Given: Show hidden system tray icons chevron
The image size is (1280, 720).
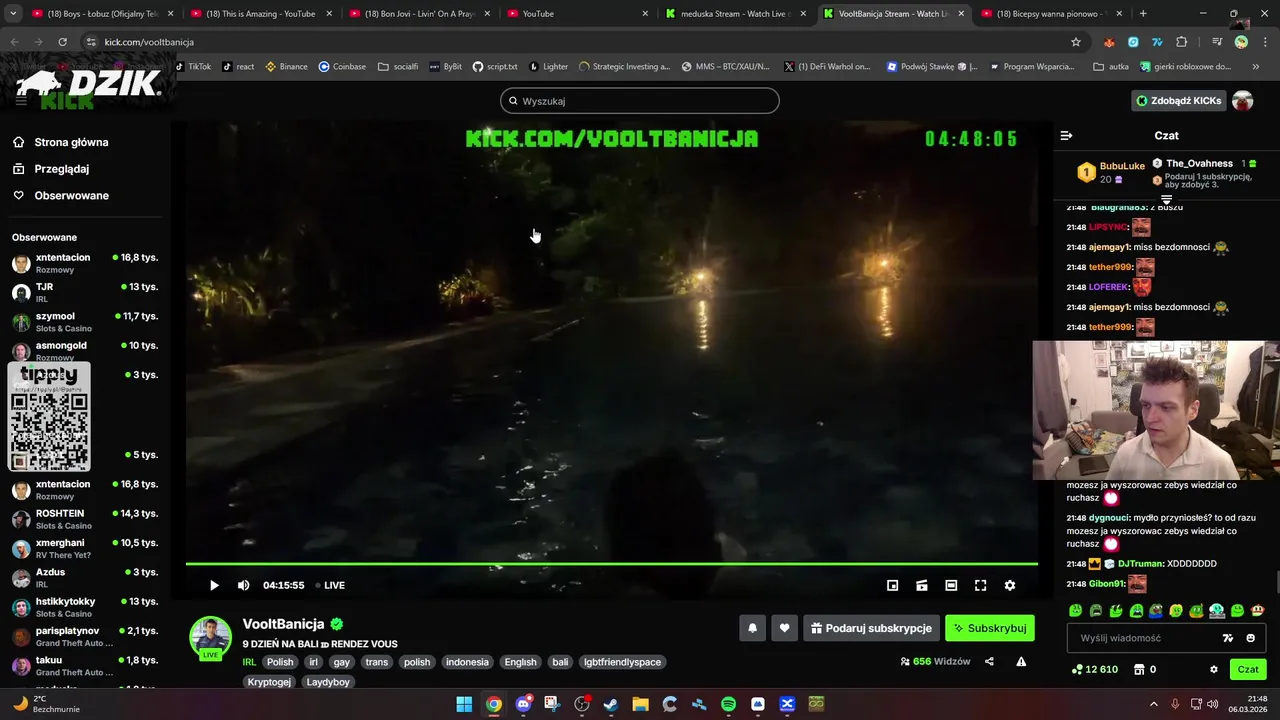Looking at the screenshot, I should click(x=1153, y=704).
